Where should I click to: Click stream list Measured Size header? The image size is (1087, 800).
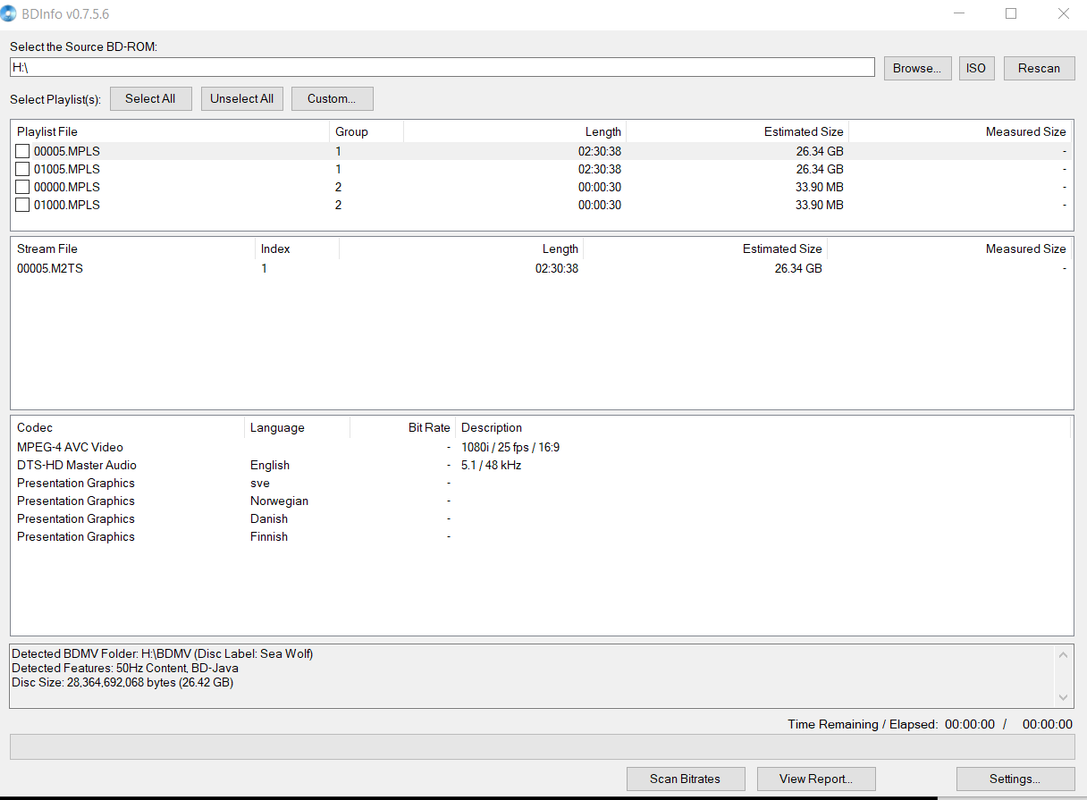(950, 249)
